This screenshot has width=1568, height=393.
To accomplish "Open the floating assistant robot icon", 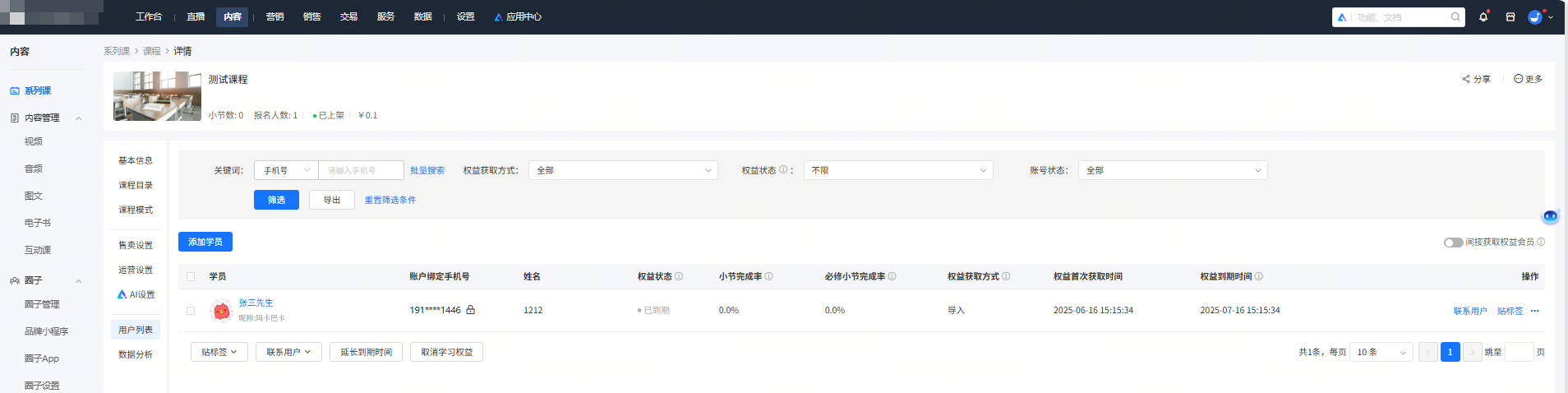I will tap(1550, 216).
